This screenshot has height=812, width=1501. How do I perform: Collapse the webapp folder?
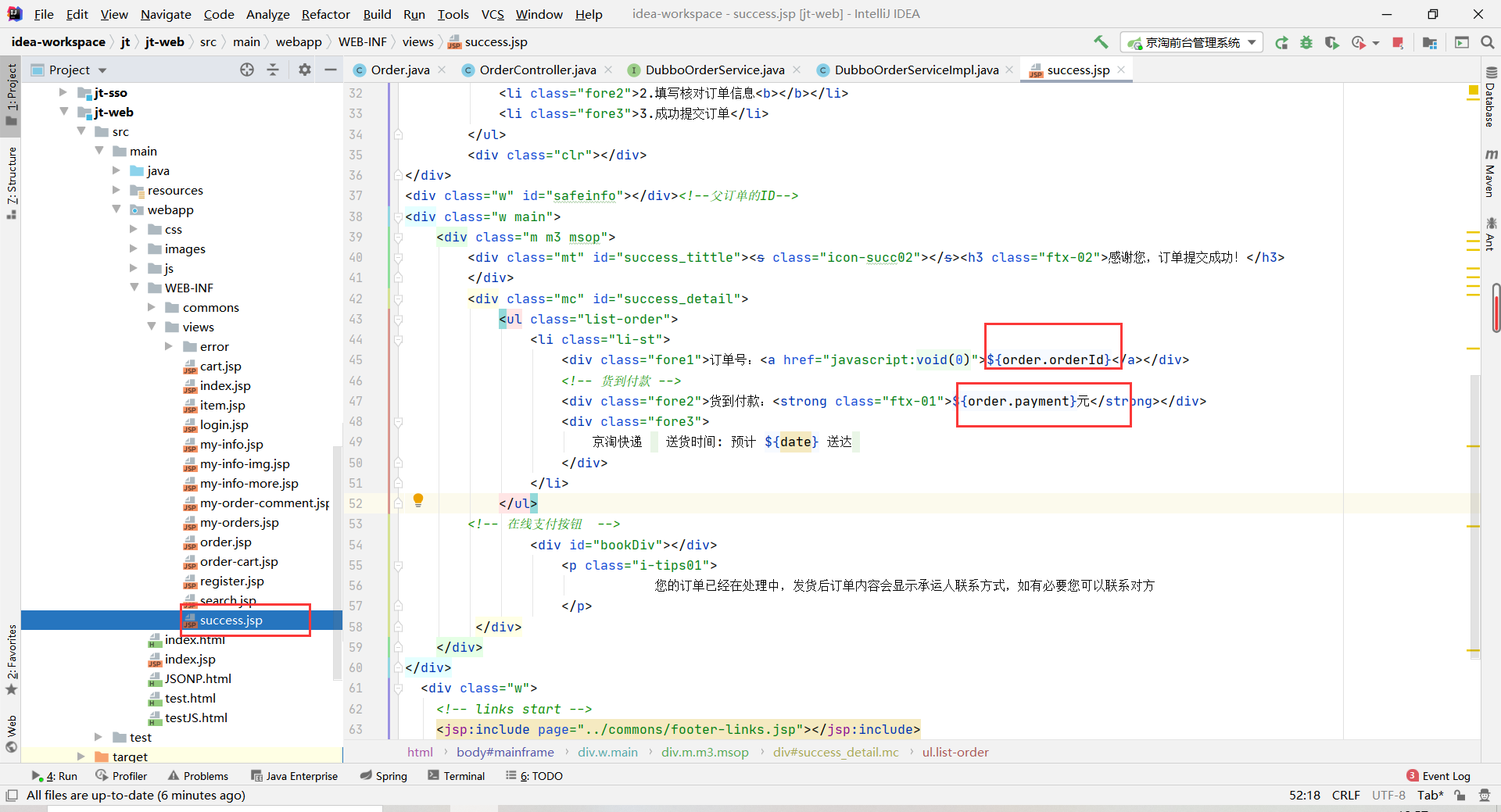pyautogui.click(x=116, y=209)
